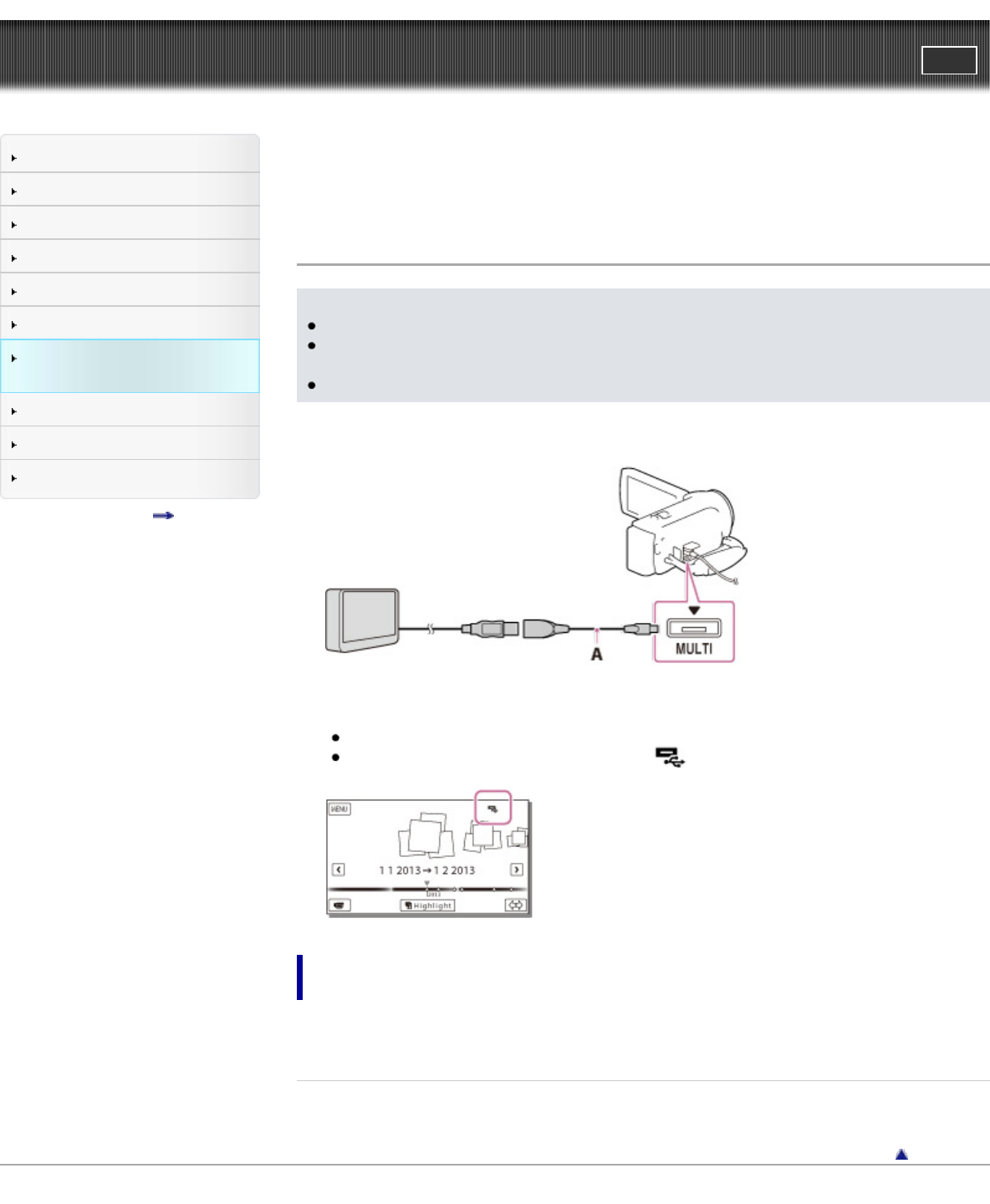Expand the first sidebar menu item
This screenshot has width=990, height=1204.
point(130,156)
